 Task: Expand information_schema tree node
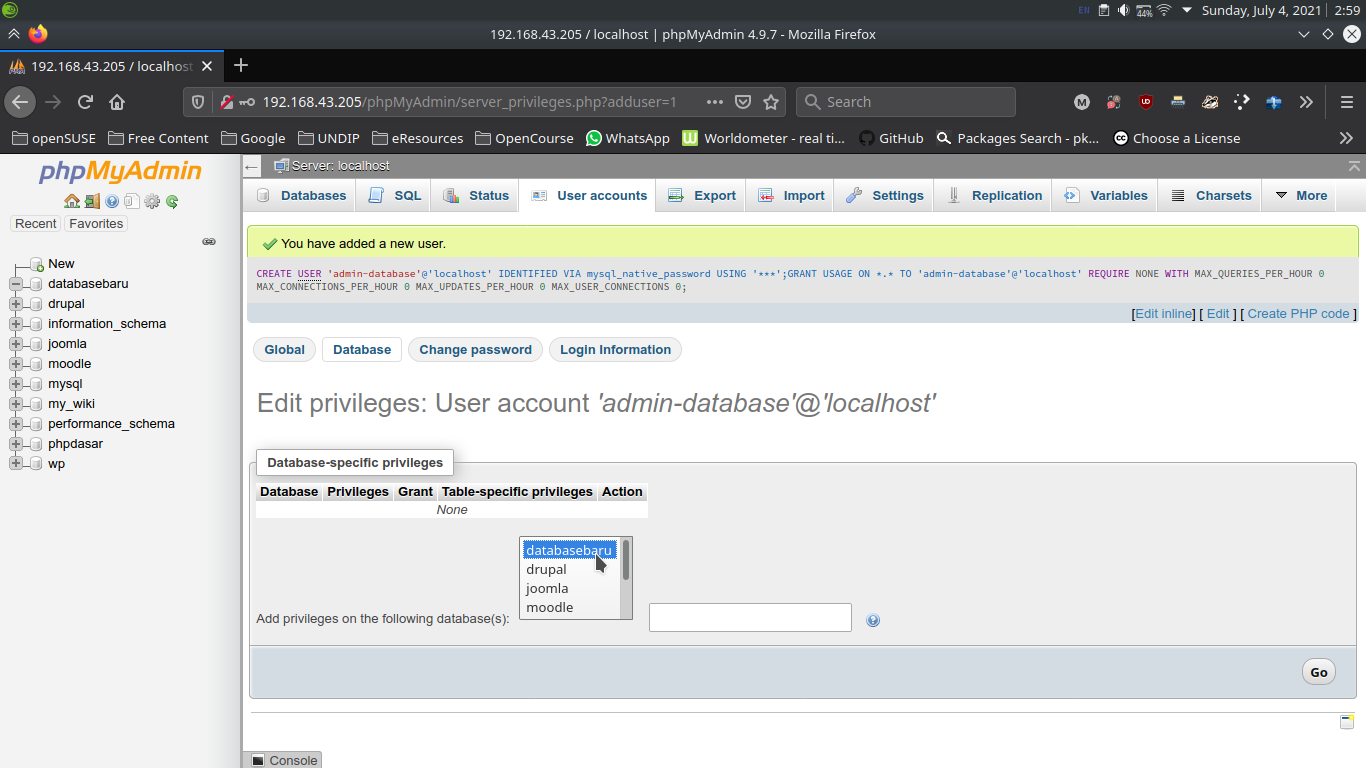pyautogui.click(x=16, y=324)
